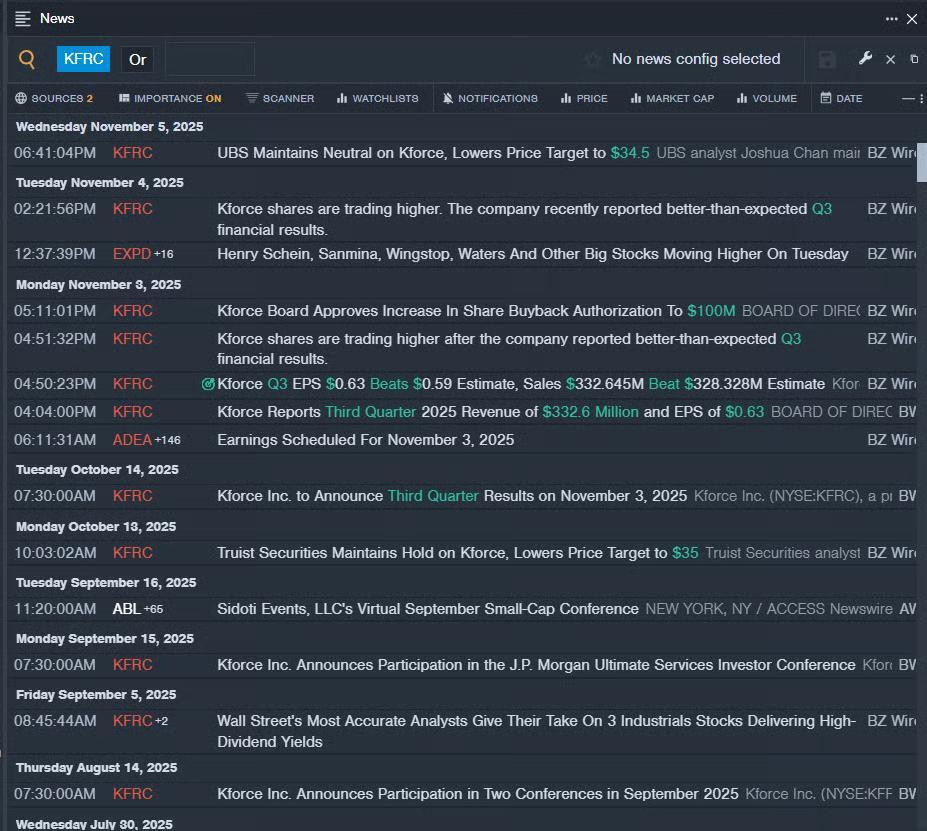Toggle the Or search operator
This screenshot has width=927, height=831.
click(138, 60)
